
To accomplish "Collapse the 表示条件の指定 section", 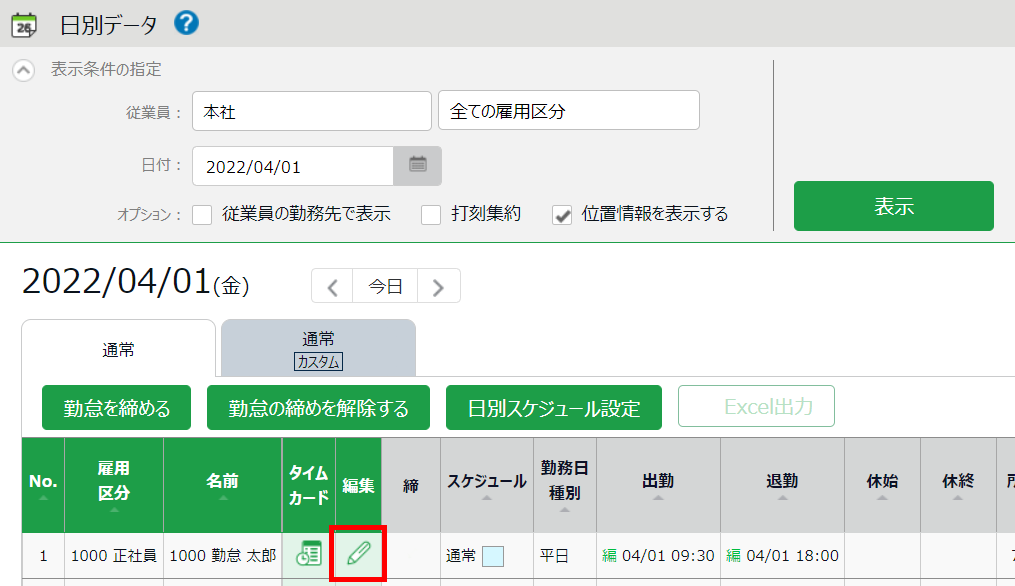I will tap(23, 71).
